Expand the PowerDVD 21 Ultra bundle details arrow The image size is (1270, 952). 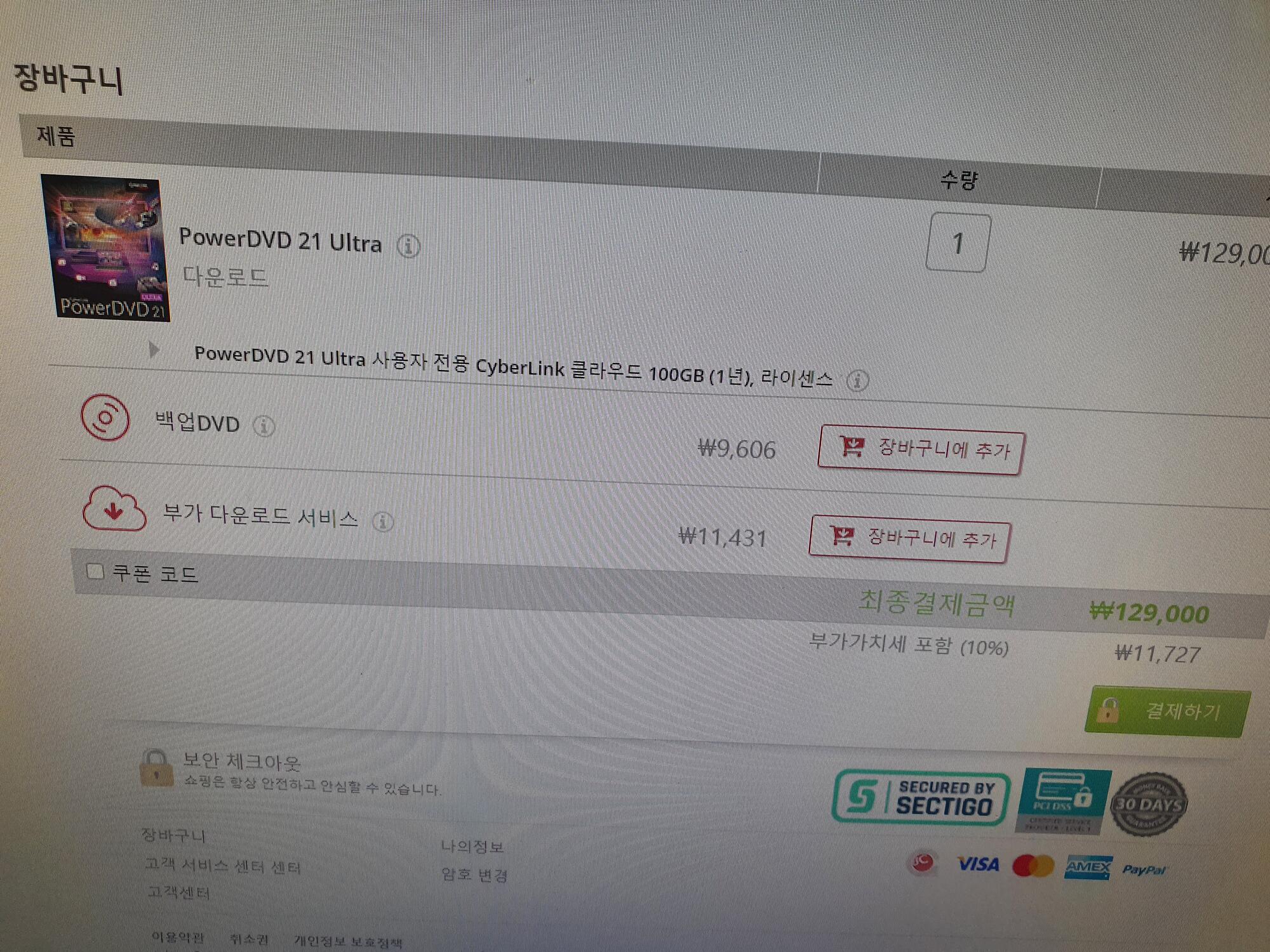pos(154,350)
